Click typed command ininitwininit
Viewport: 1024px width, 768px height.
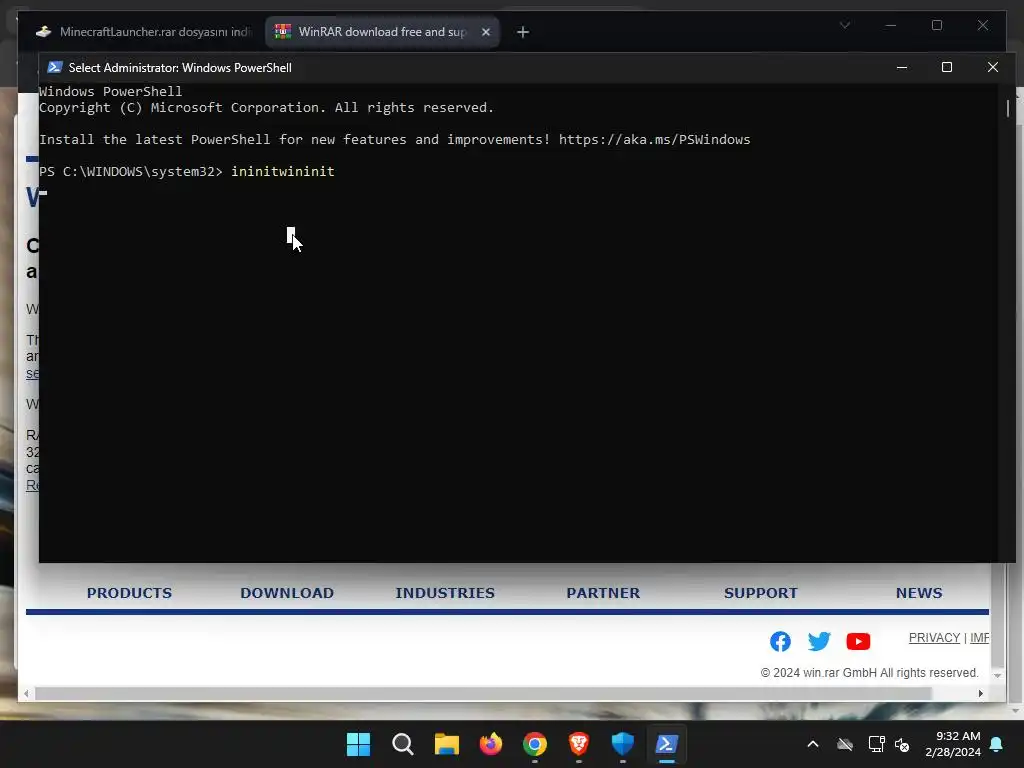(x=283, y=171)
